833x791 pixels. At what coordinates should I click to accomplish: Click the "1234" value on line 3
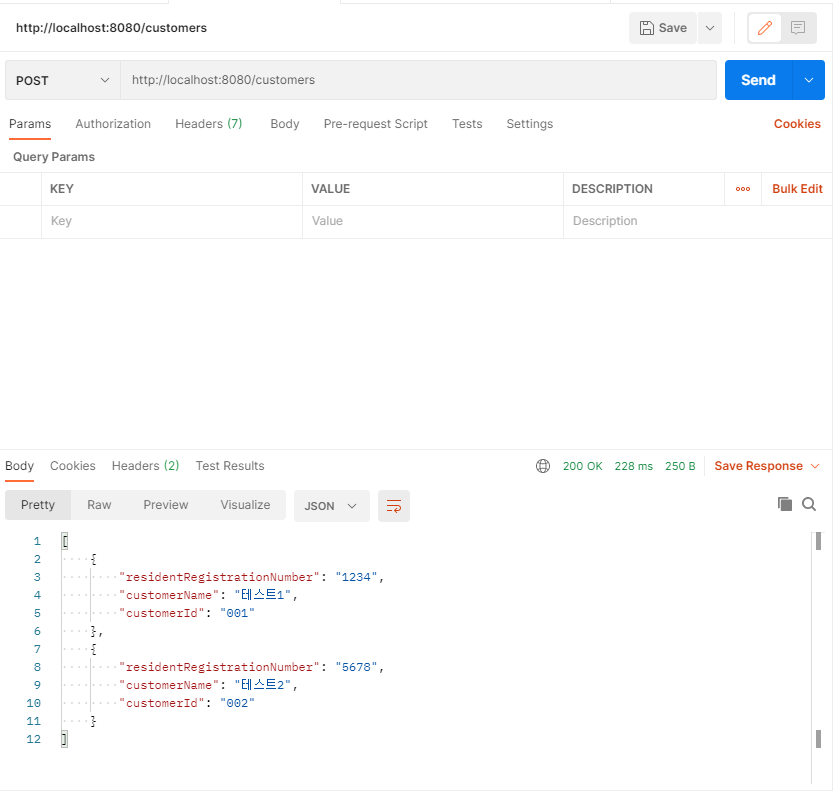tap(356, 577)
